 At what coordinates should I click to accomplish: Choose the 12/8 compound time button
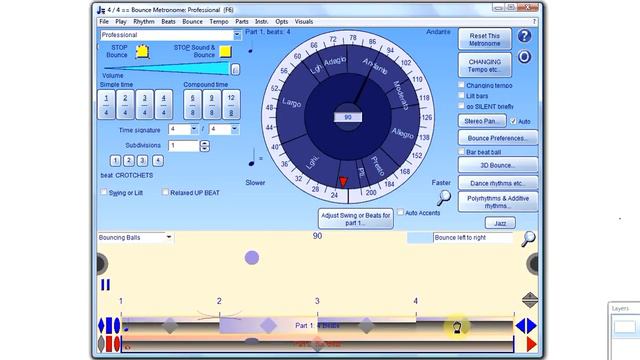231,104
